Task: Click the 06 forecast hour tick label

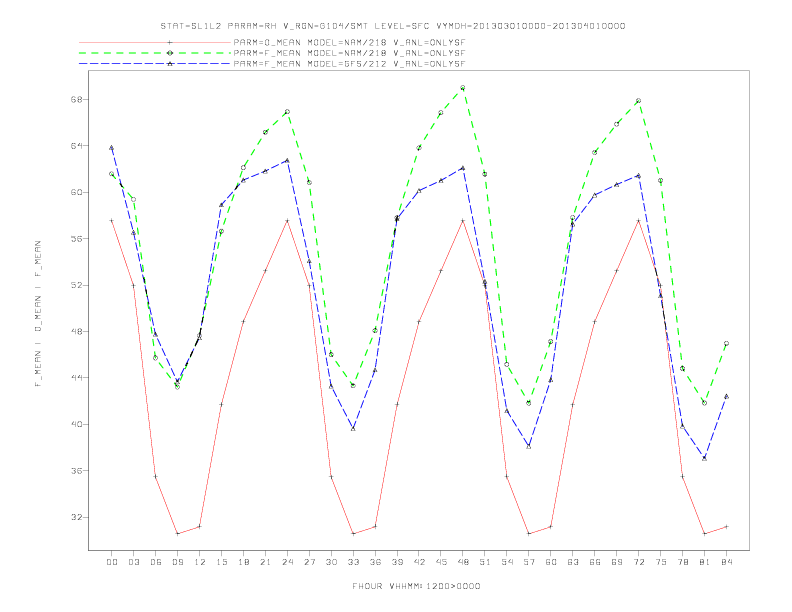Action: tap(156, 562)
